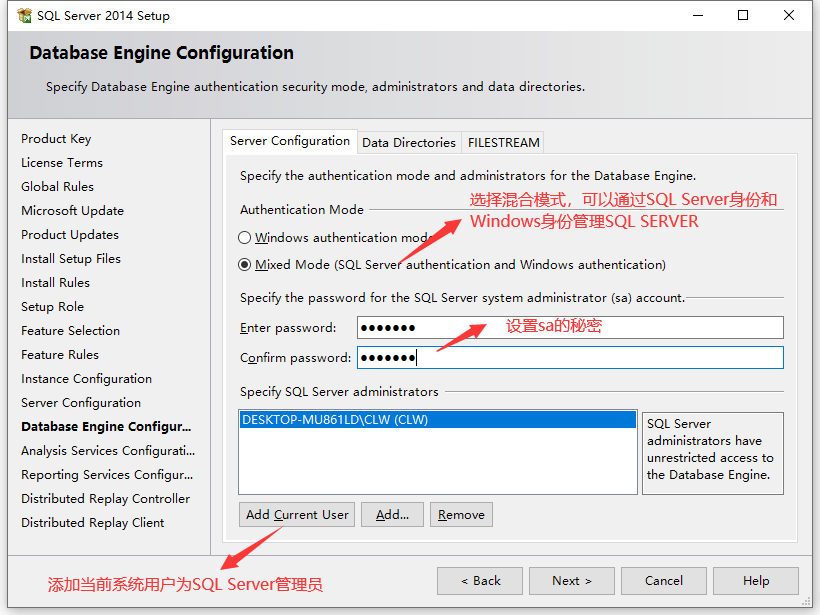Click the SQL Server administrators description box

(x=713, y=453)
